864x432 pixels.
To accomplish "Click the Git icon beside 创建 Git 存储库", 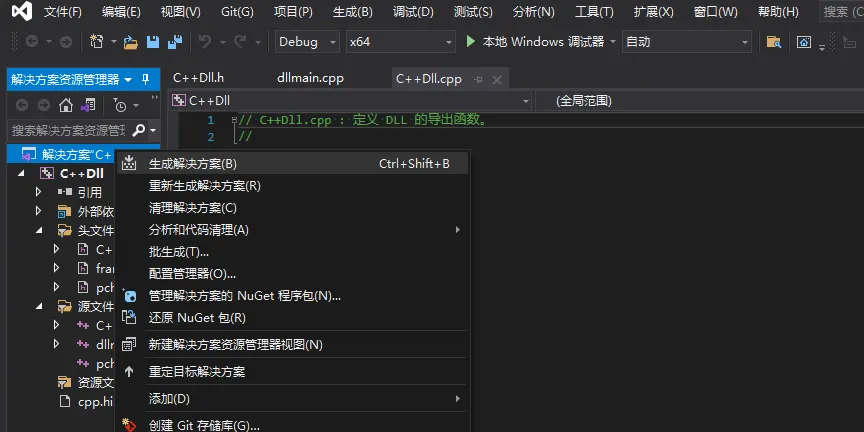I will click(129, 425).
